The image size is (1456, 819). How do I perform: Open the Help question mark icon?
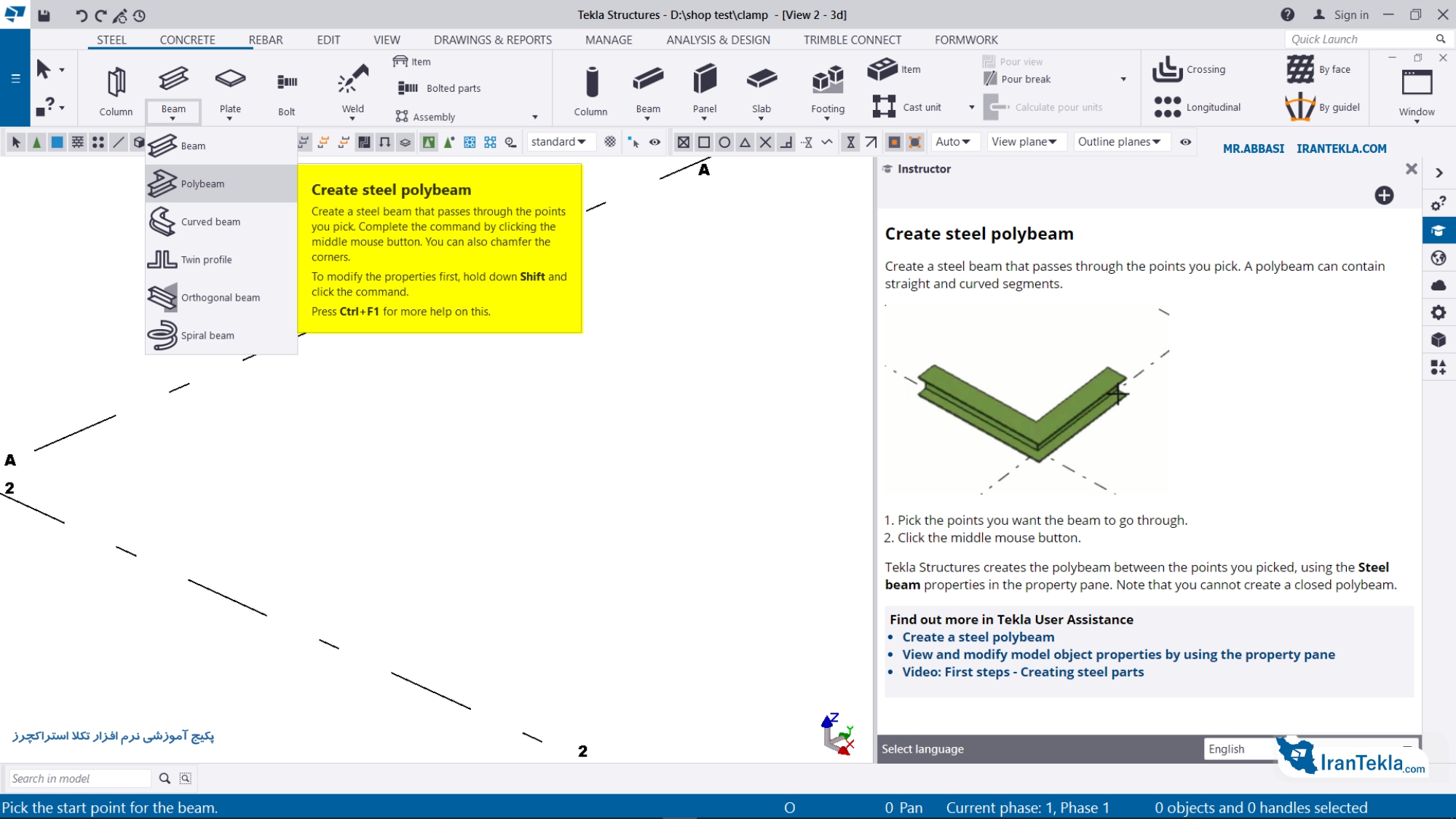click(x=1287, y=15)
